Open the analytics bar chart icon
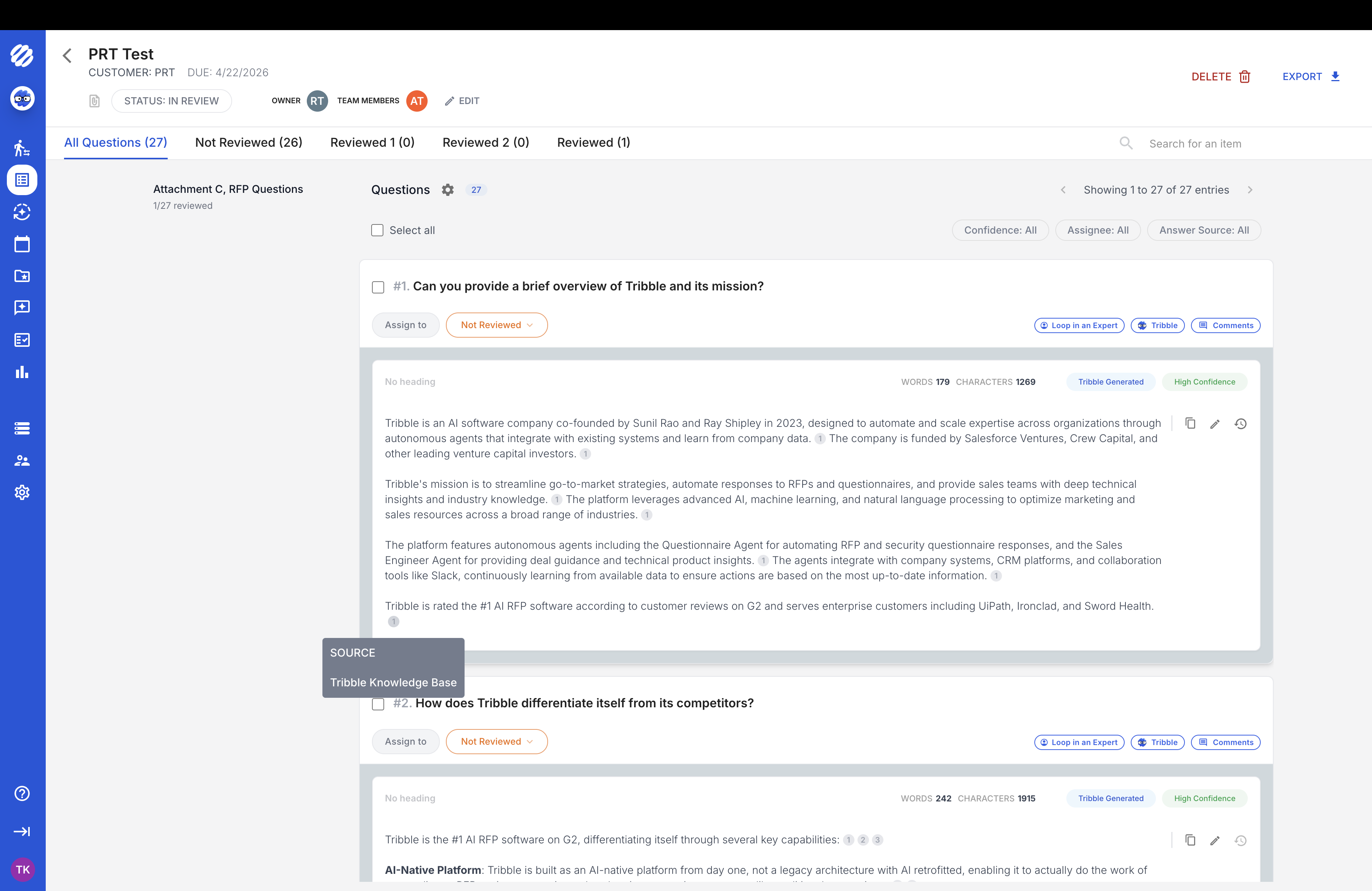This screenshot has width=1372, height=891. 22,372
